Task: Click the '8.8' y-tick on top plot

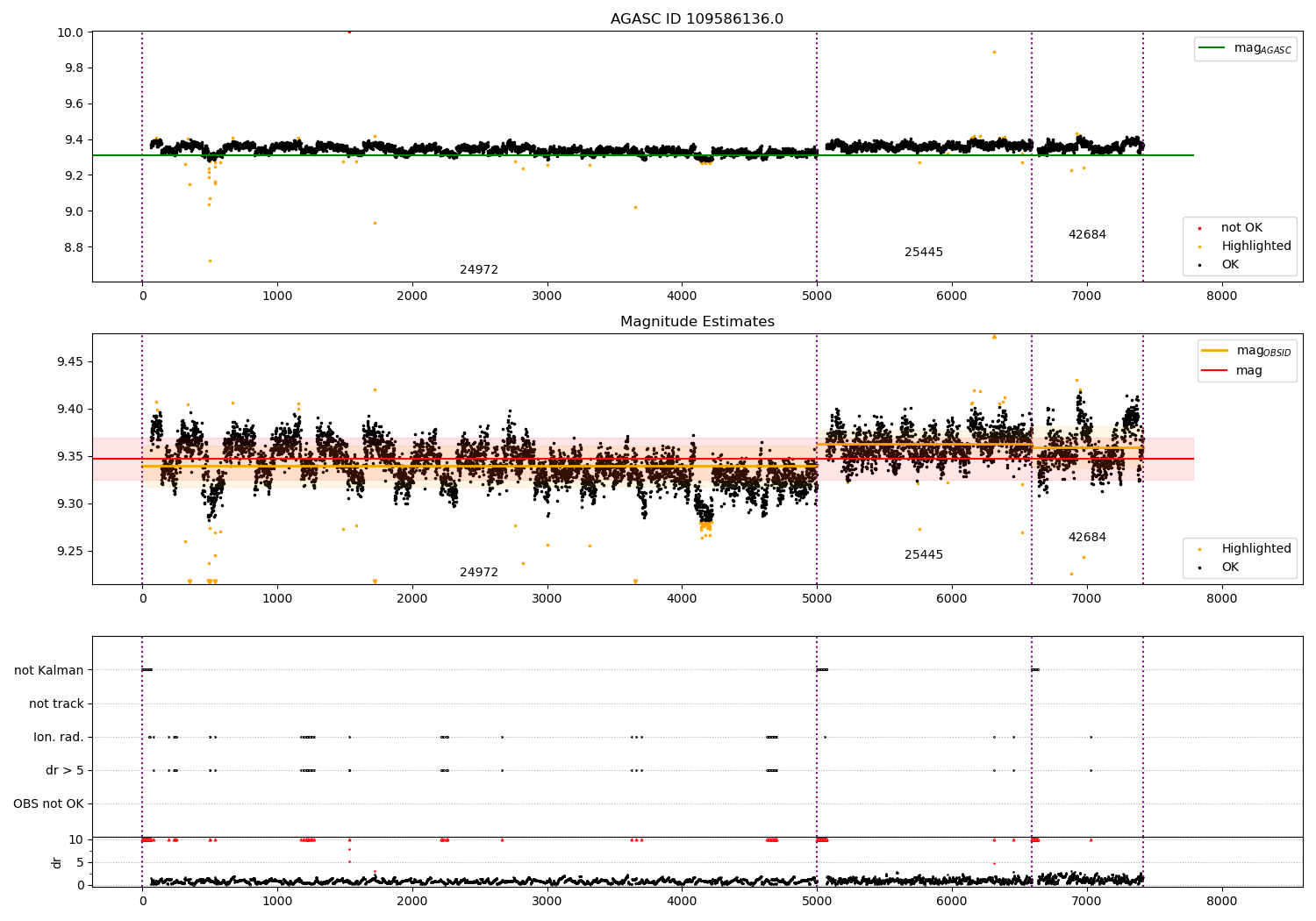Action: point(74,247)
